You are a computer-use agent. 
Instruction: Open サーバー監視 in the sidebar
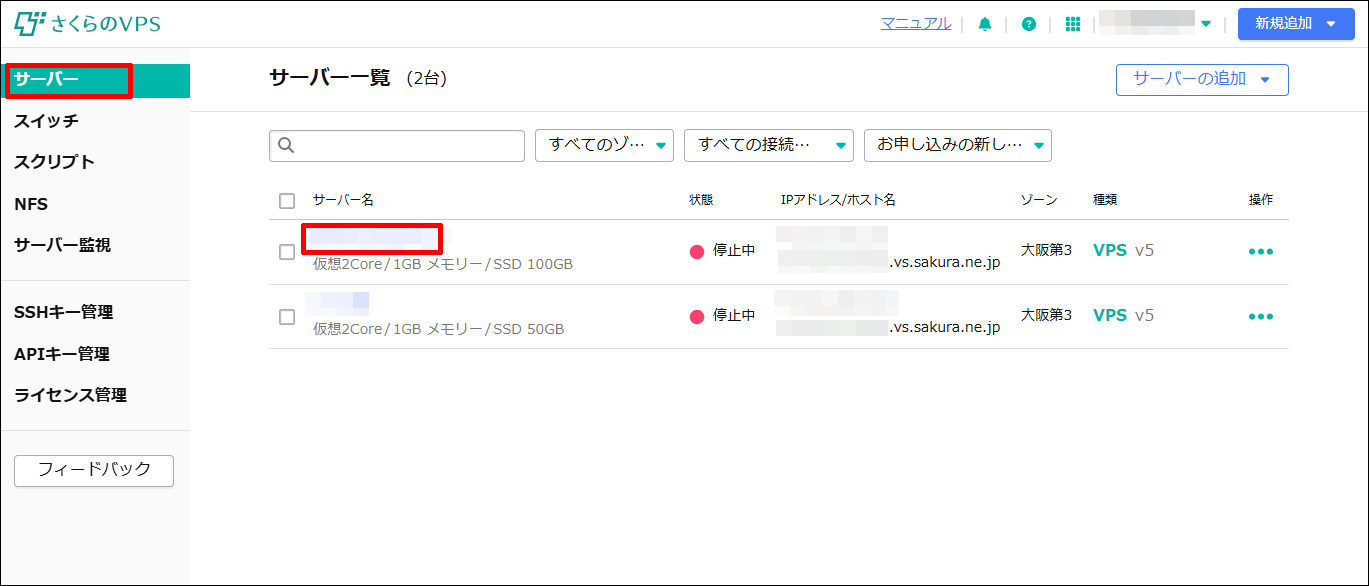tap(62, 245)
